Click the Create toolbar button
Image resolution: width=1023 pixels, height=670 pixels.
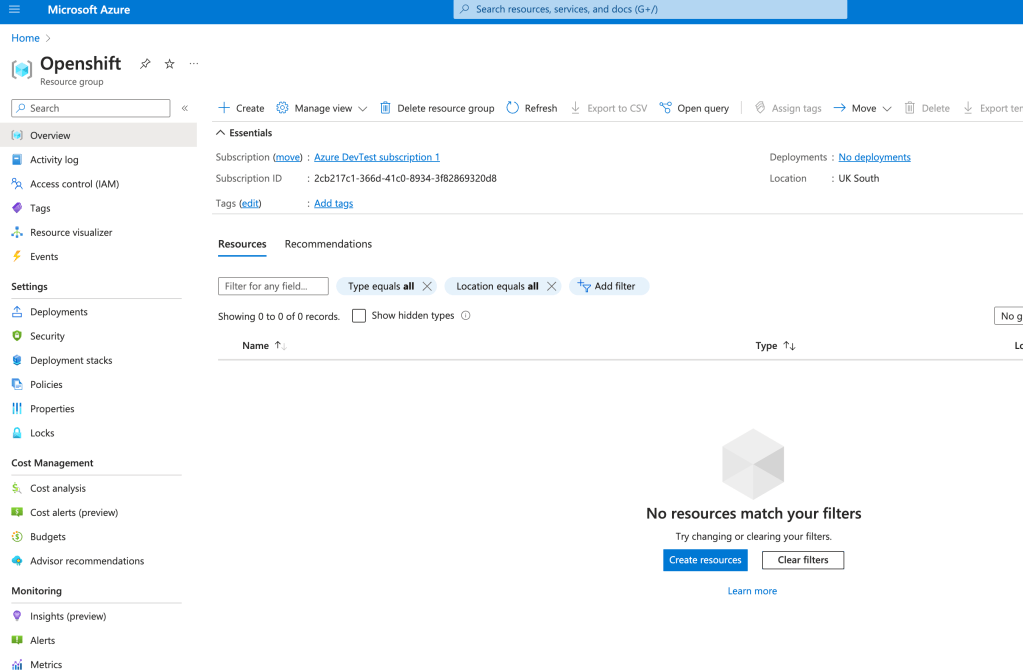pos(241,108)
